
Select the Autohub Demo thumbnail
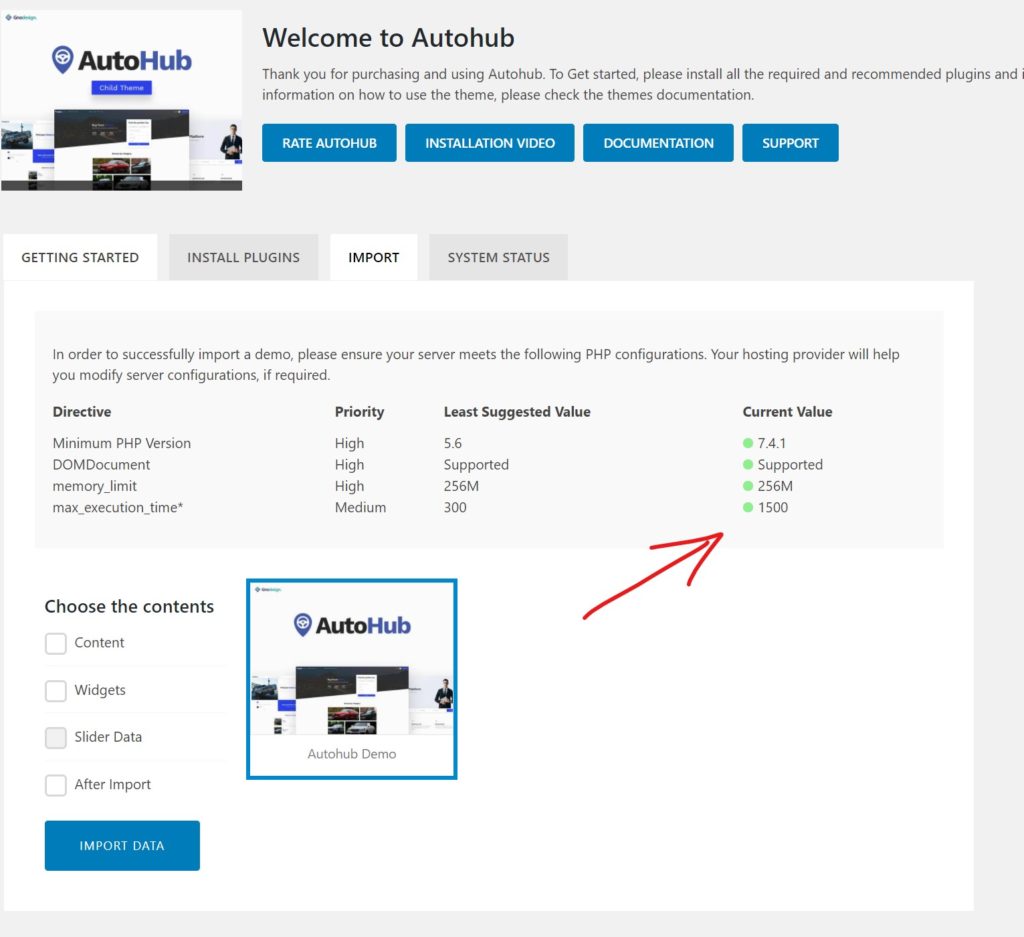point(352,679)
